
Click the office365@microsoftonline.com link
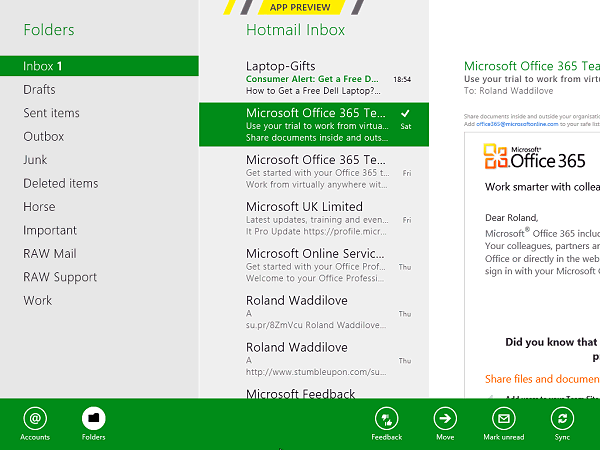tap(517, 124)
